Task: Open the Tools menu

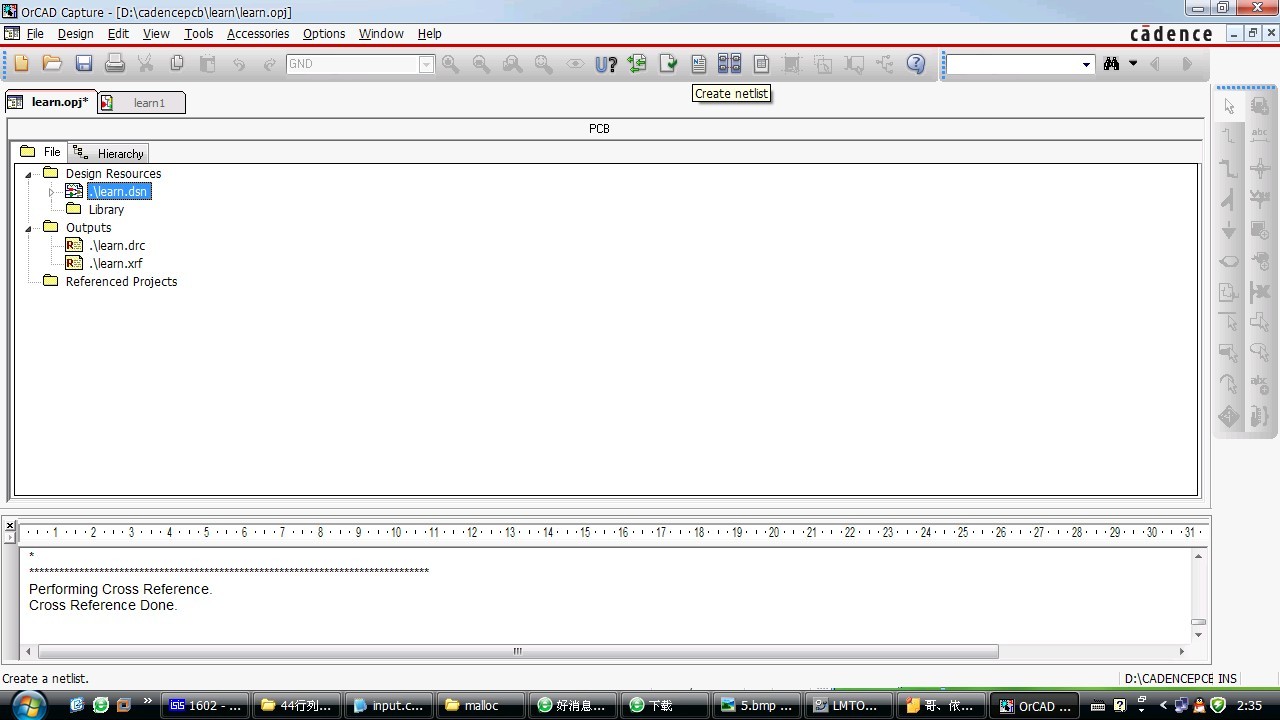Action: click(199, 33)
